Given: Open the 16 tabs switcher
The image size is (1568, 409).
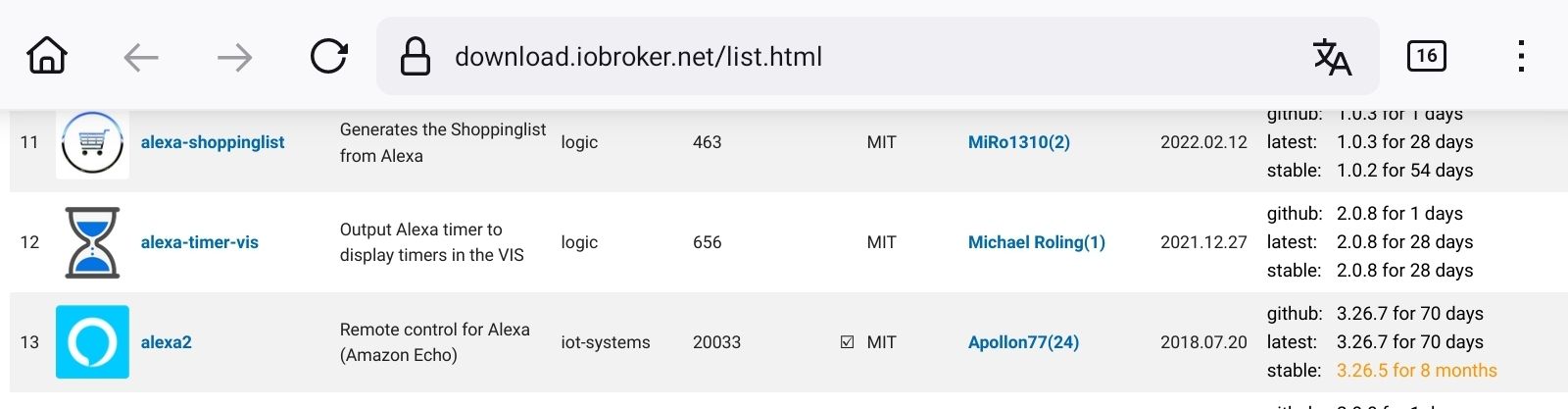Looking at the screenshot, I should (x=1426, y=56).
